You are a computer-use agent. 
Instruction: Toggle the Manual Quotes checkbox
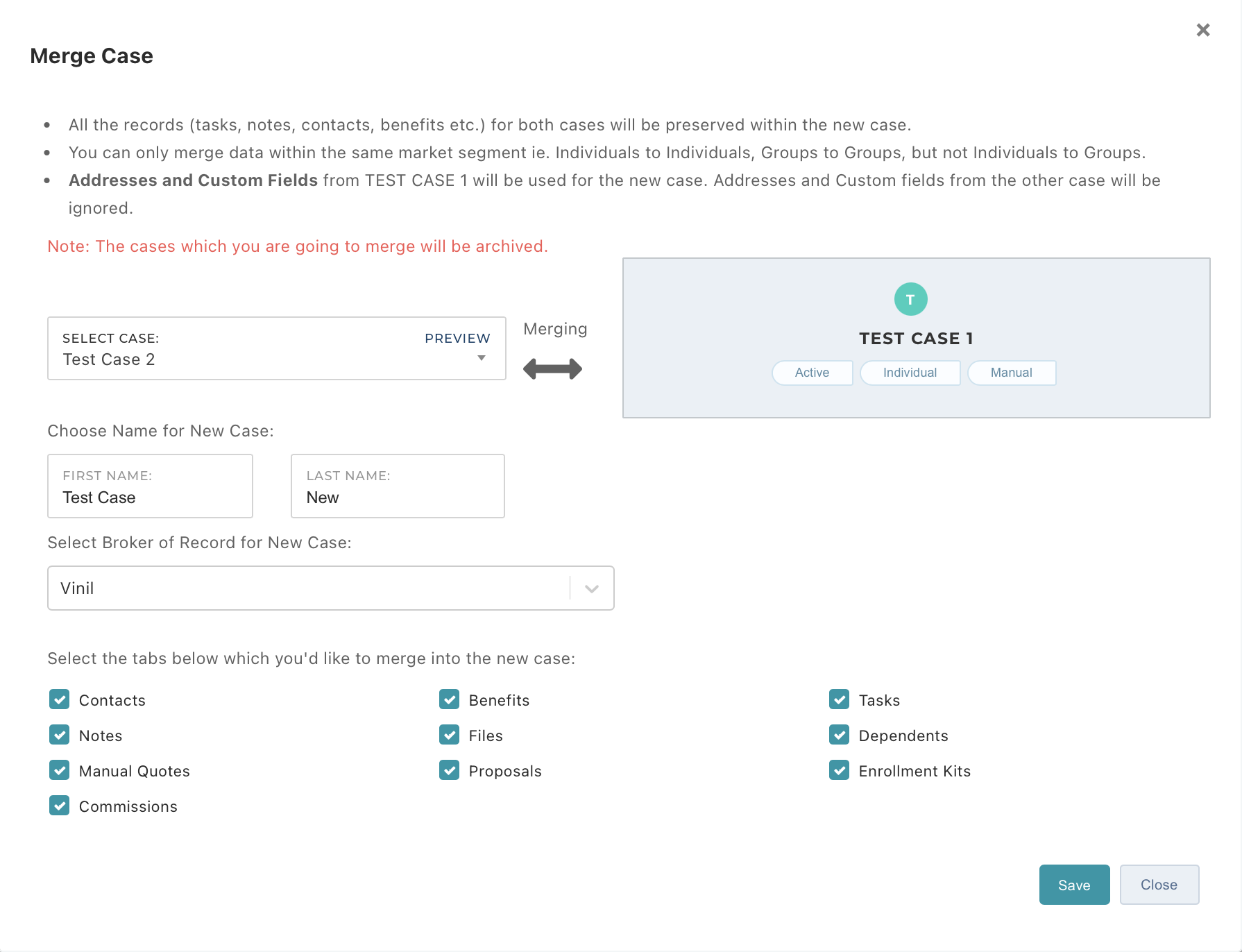pos(60,770)
